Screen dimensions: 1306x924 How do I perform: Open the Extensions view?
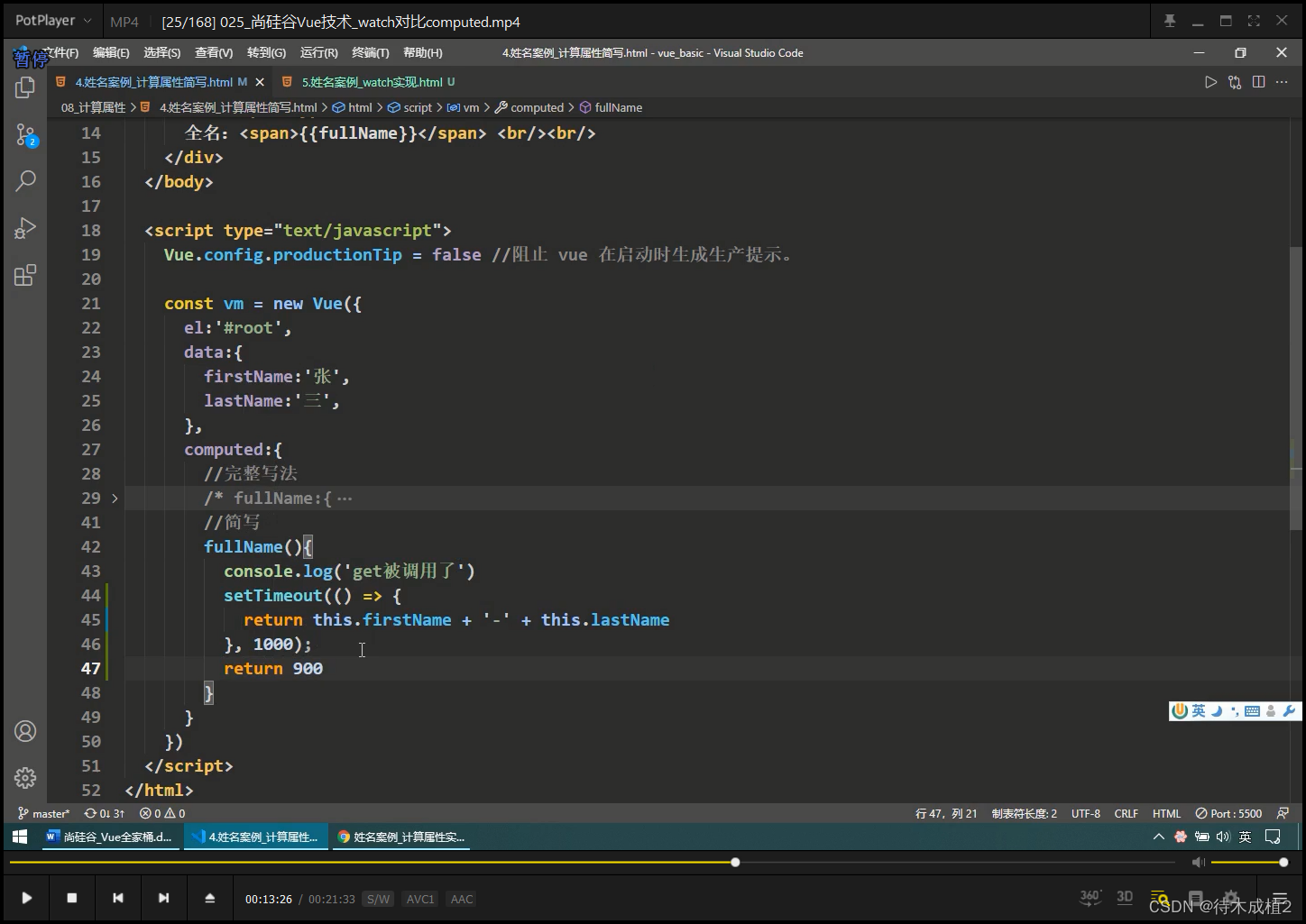click(25, 275)
